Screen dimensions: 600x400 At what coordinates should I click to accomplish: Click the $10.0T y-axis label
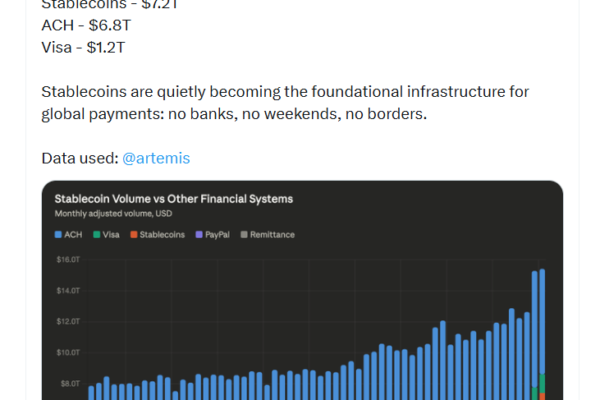tap(68, 352)
